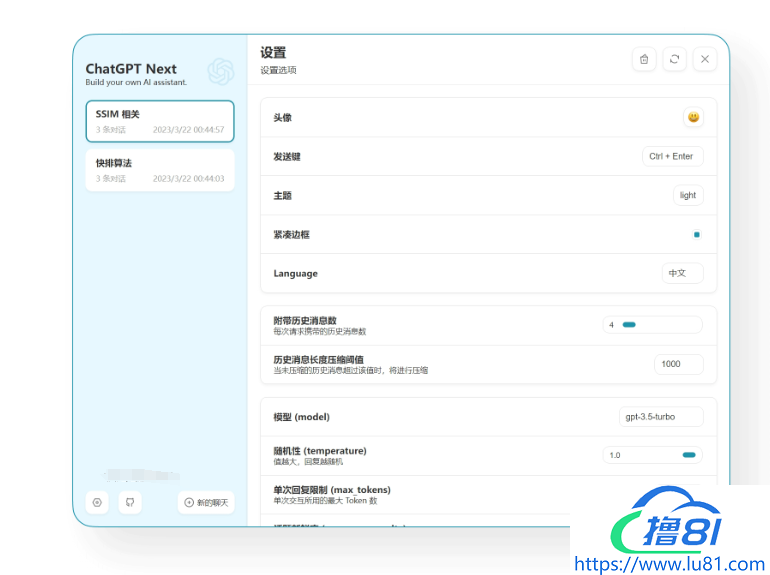770x575 pixels.
Task: Expand the gpt-3.5-turbo model dropdown
Action: coord(660,416)
